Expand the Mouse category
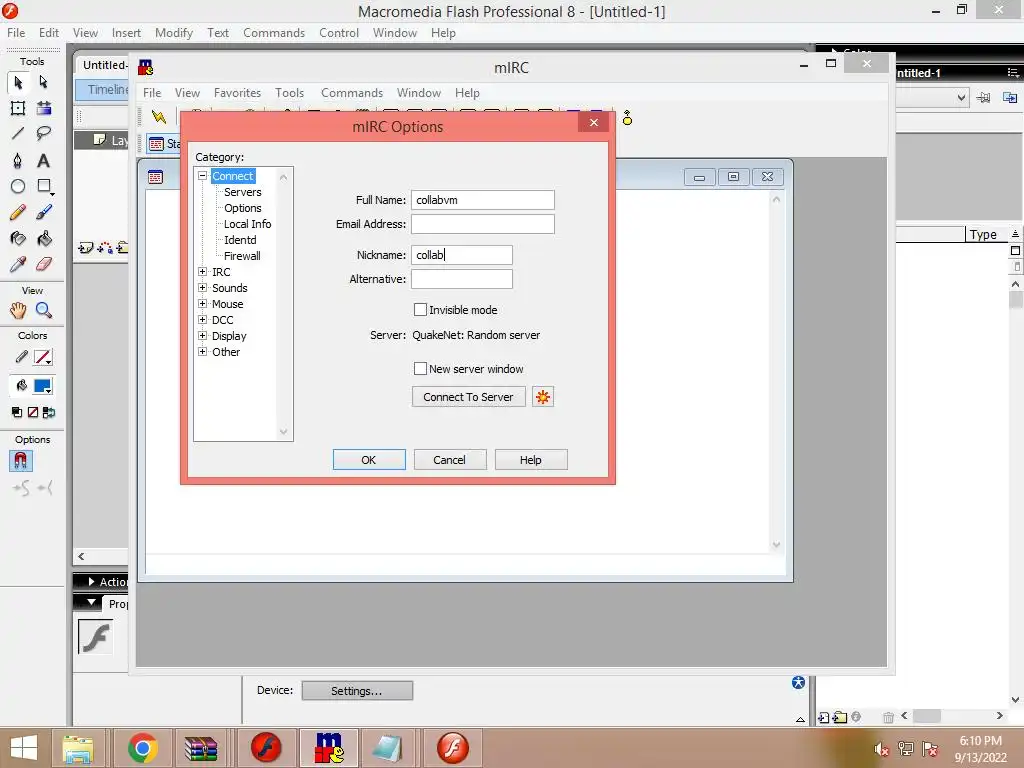The height and width of the screenshot is (768, 1024). tap(202, 304)
